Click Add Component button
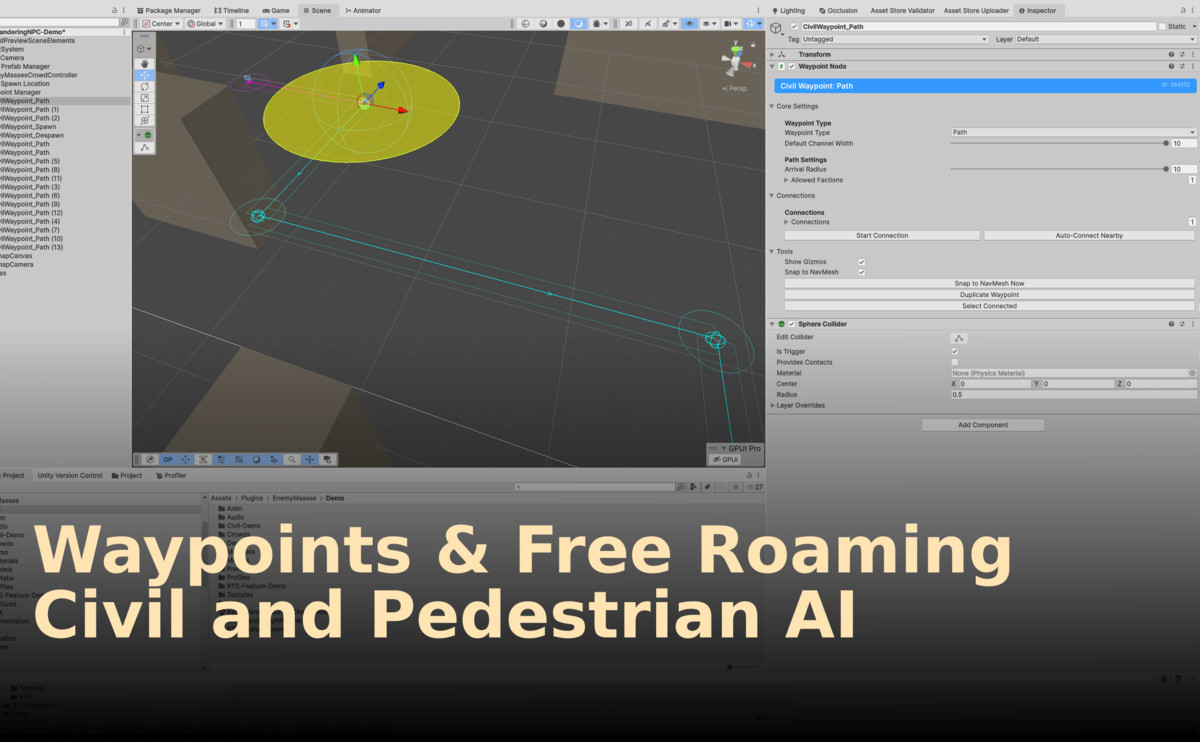 tap(983, 425)
